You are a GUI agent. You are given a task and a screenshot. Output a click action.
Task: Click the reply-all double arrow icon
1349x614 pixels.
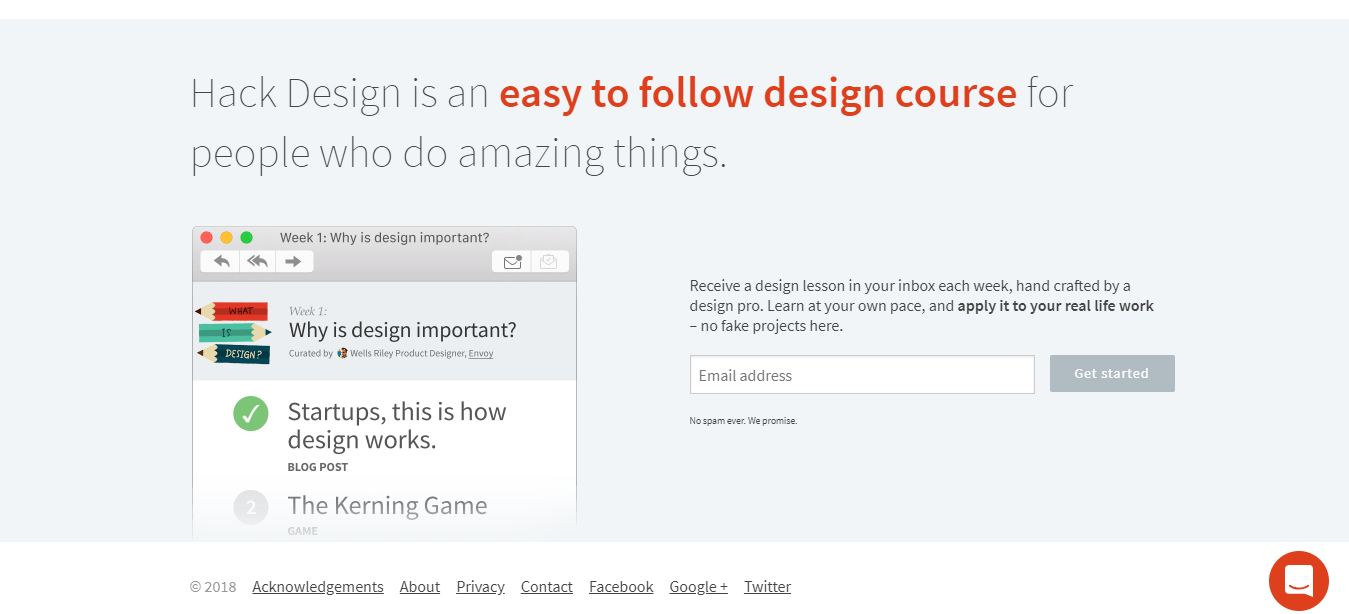coord(257,261)
